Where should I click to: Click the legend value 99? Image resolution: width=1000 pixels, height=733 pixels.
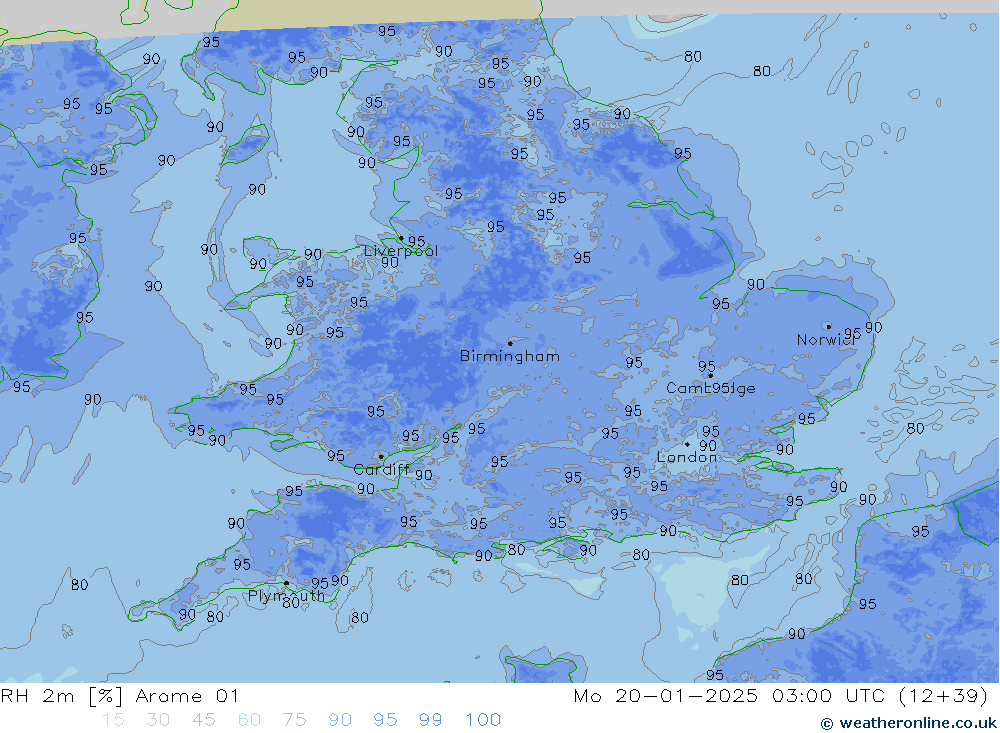coord(430,720)
